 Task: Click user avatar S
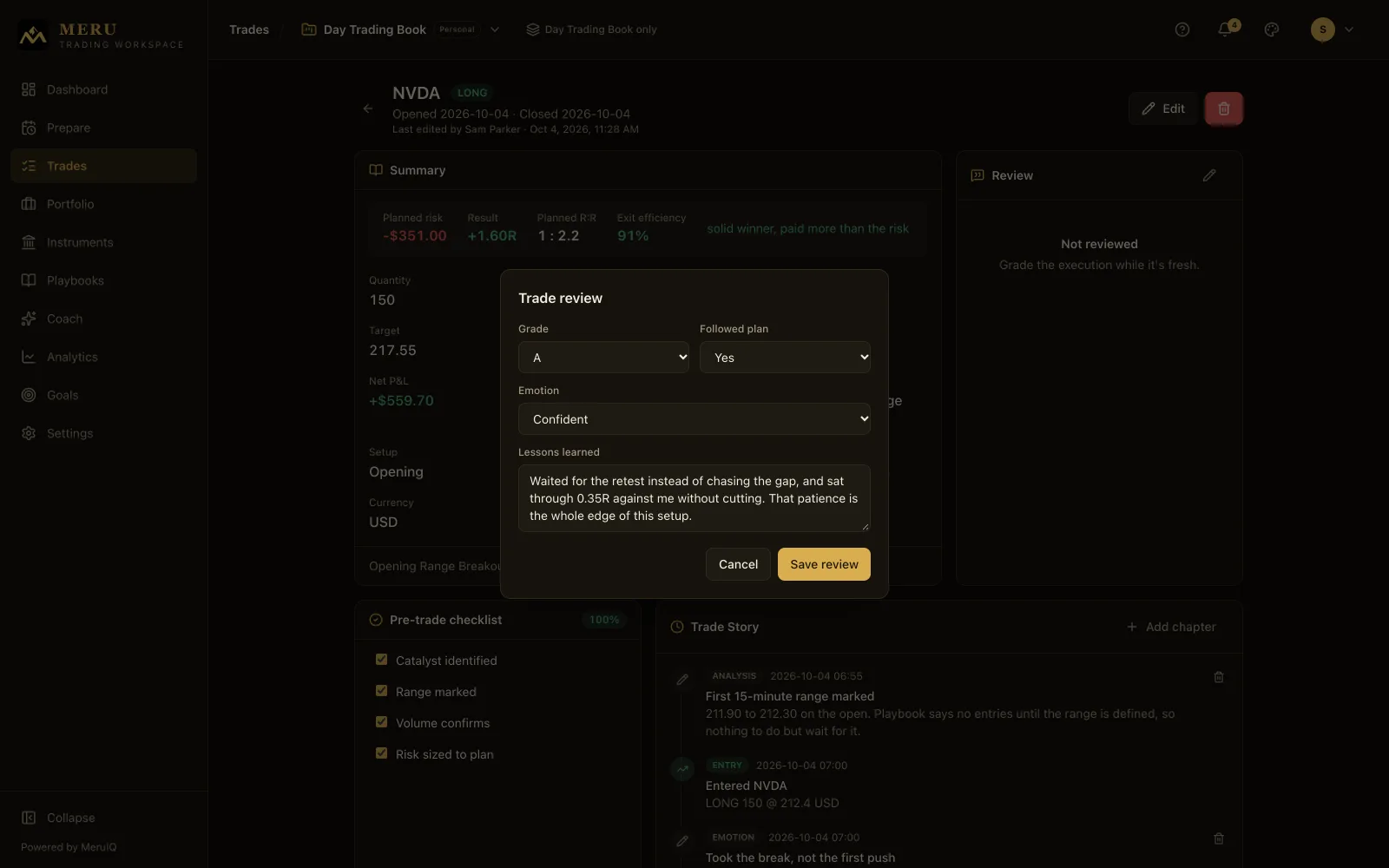[x=1322, y=30]
